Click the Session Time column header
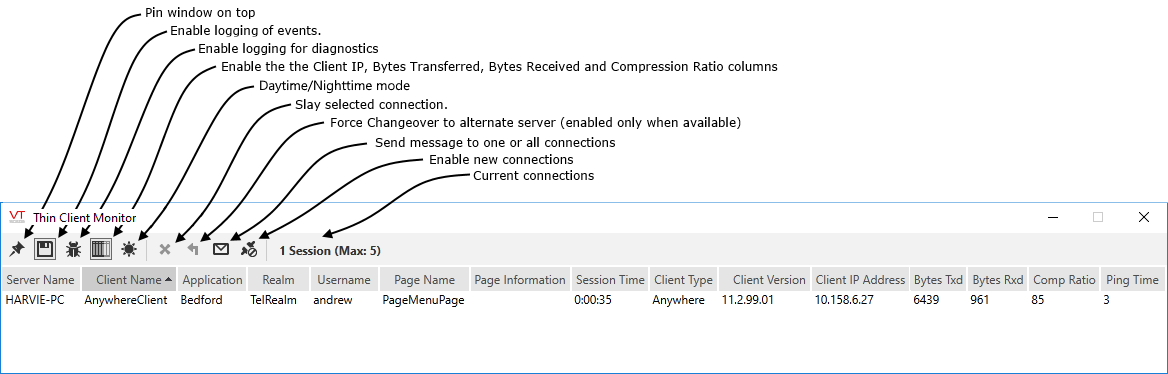 610,280
